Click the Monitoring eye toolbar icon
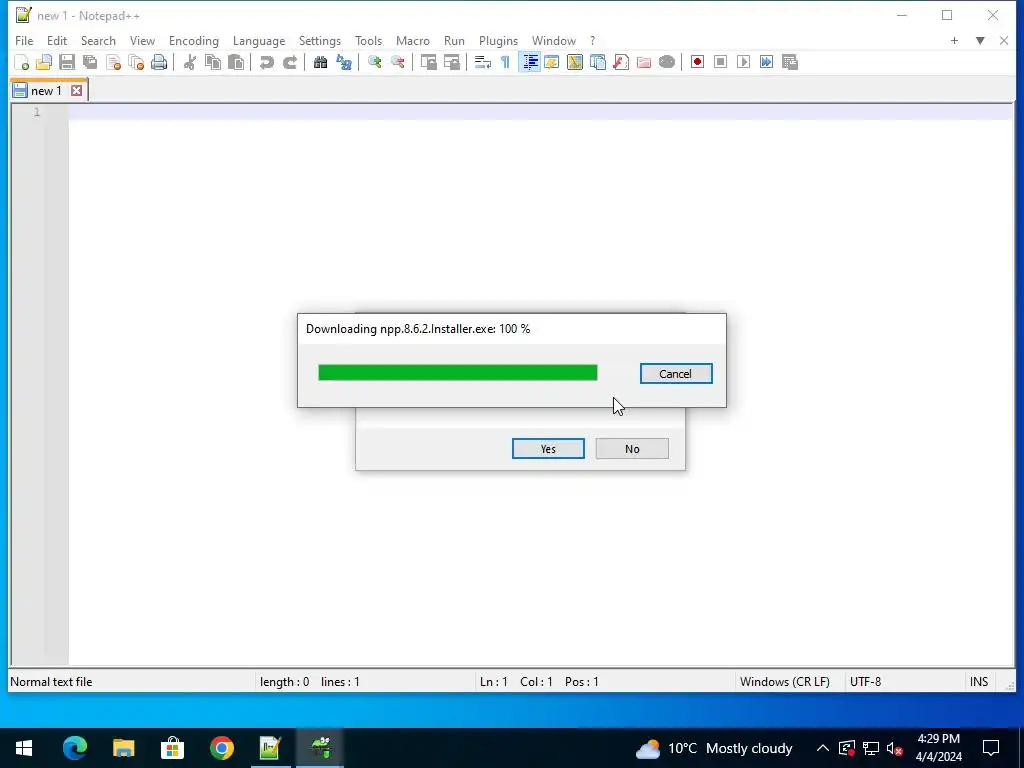1024x768 pixels. point(667,62)
